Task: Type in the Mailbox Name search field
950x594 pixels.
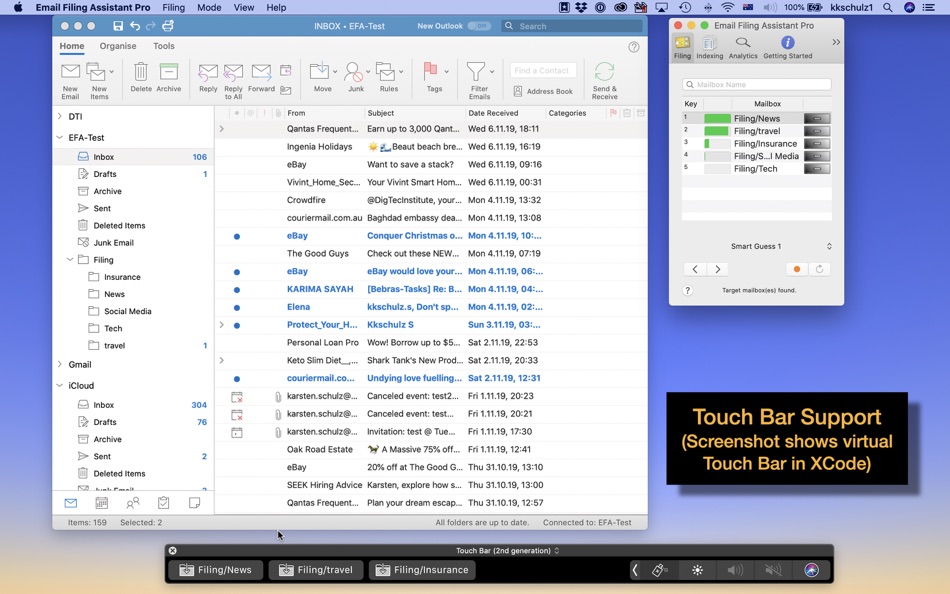Action: (x=756, y=84)
